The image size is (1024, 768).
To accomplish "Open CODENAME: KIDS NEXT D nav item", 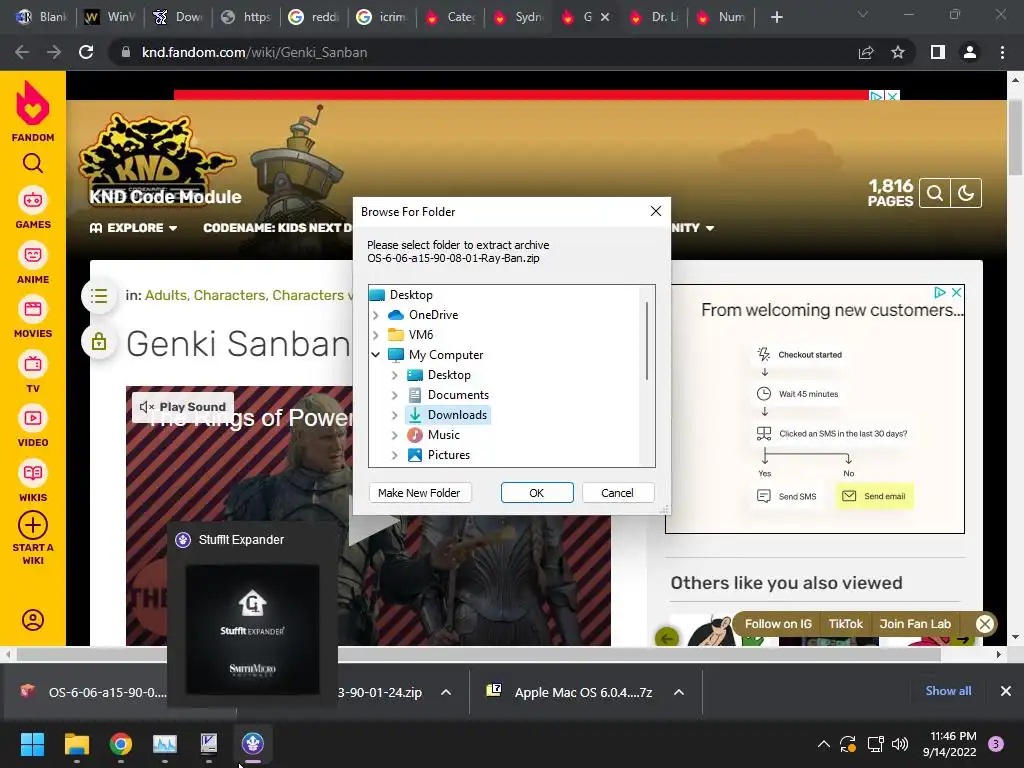I will click(x=278, y=228).
